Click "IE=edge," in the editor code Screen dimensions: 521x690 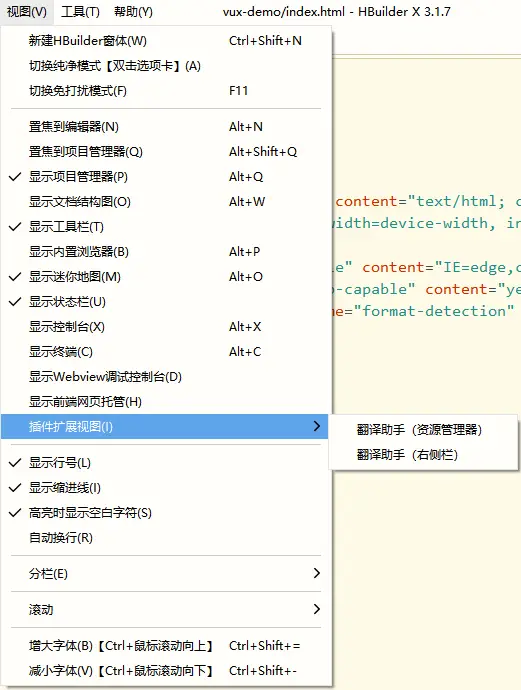coord(474,268)
